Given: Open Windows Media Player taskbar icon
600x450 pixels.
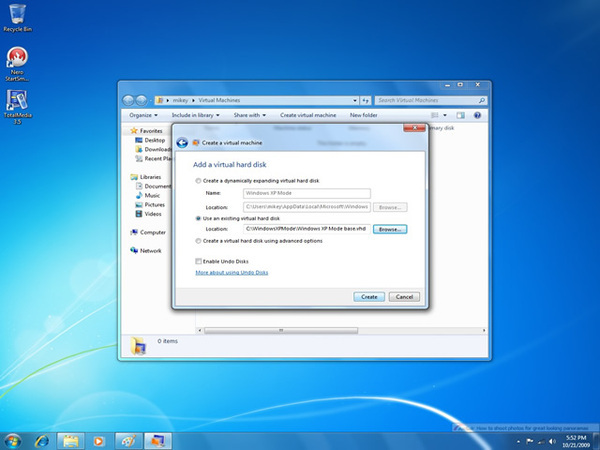Looking at the screenshot, I should point(99,441).
